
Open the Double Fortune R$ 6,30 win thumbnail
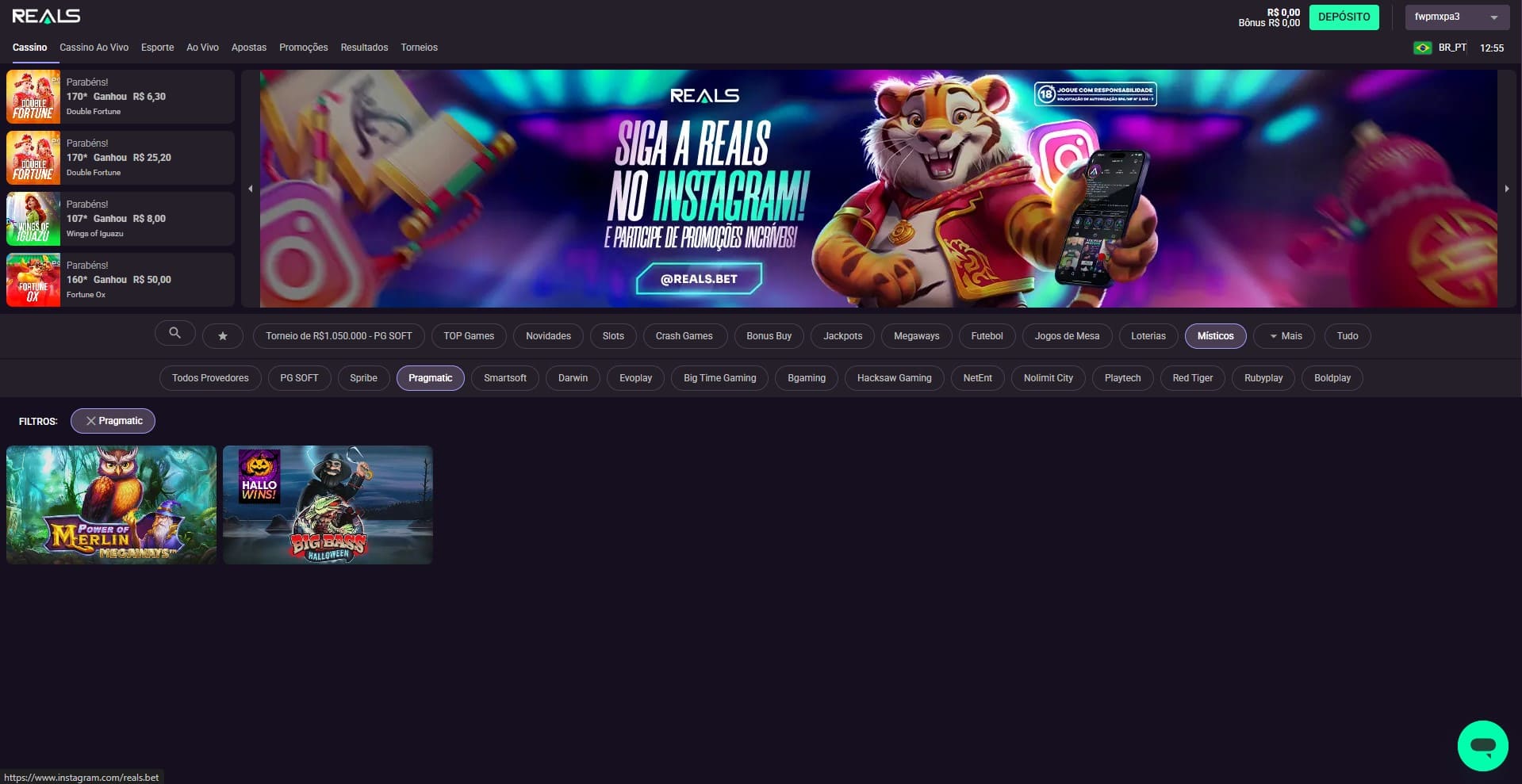click(x=33, y=97)
